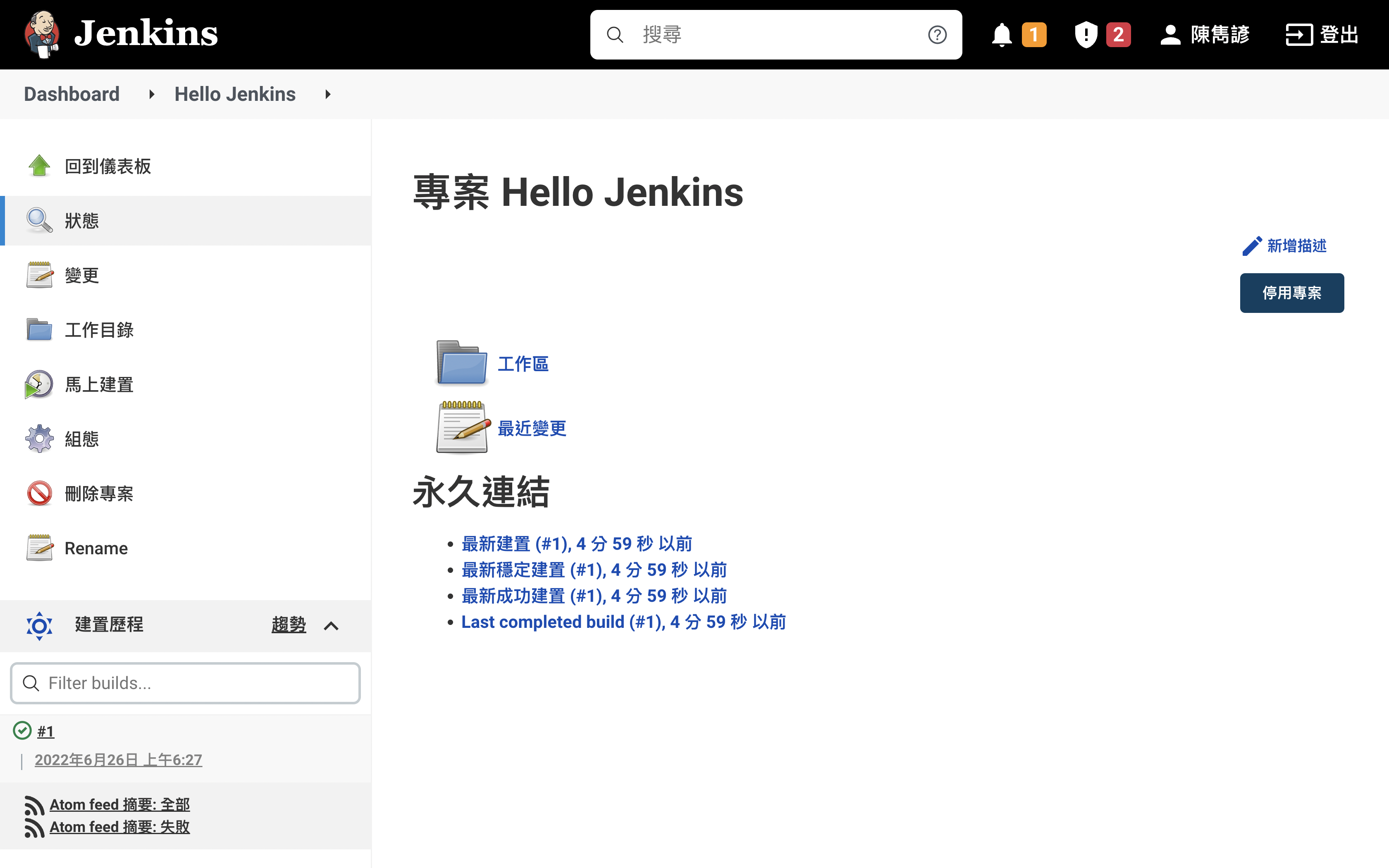Click the green up-arrow dashboard icon
Image resolution: width=1389 pixels, height=868 pixels.
(40, 166)
